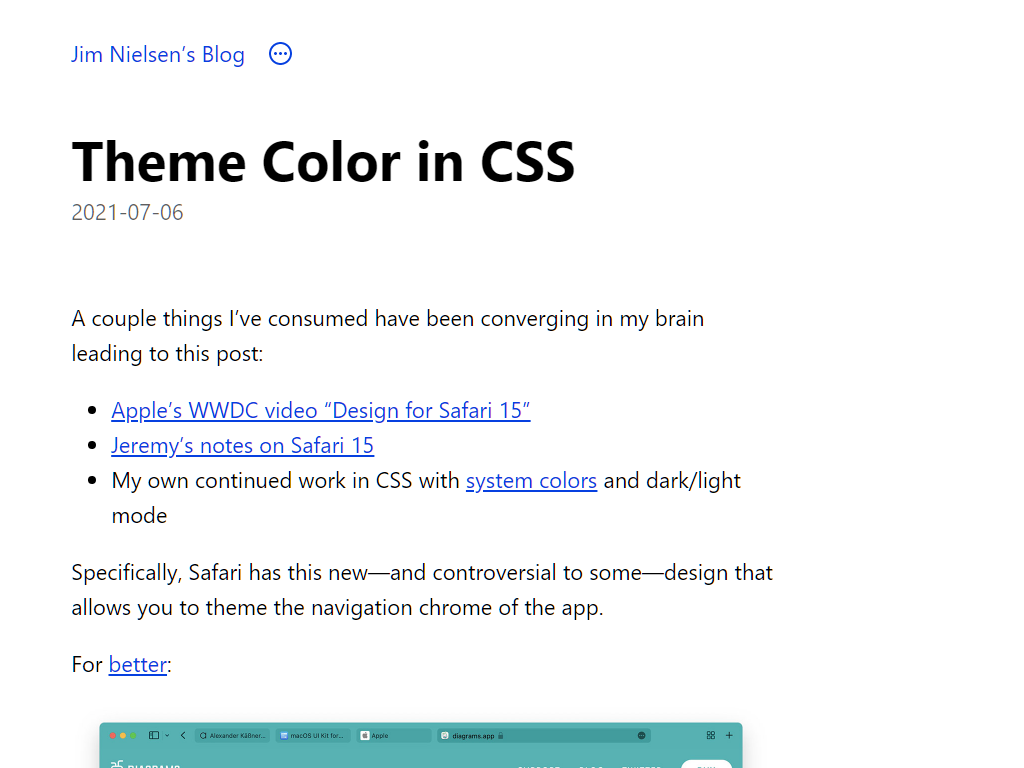The height and width of the screenshot is (768, 1024).
Task: Click the paragraph starting "Specifically, Safari has"
Action: (422, 590)
